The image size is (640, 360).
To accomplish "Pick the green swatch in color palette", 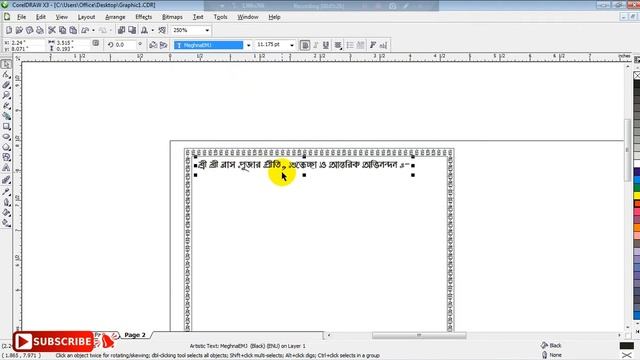I will [x=636, y=187].
